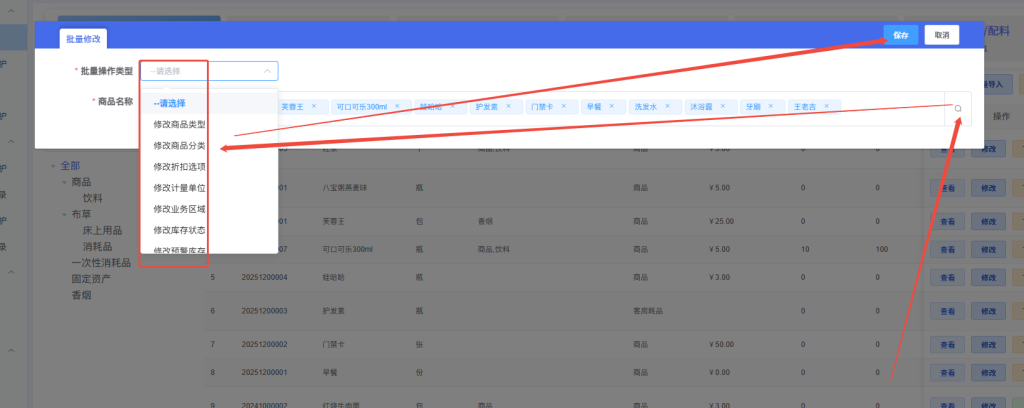The image size is (1024, 408).
Task: Click the ¥25.00 price cell
Action: (x=721, y=221)
